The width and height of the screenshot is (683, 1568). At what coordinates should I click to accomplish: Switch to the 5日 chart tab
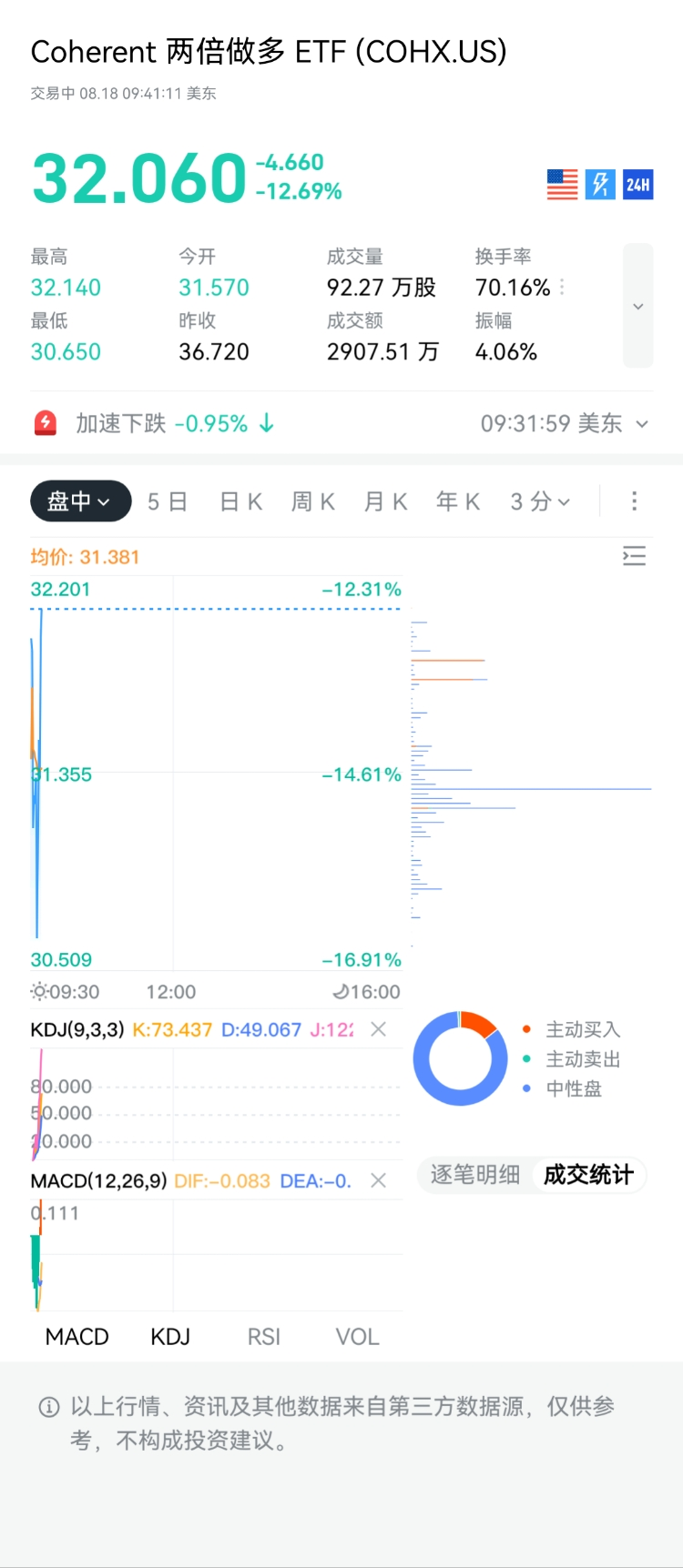pyautogui.click(x=168, y=501)
